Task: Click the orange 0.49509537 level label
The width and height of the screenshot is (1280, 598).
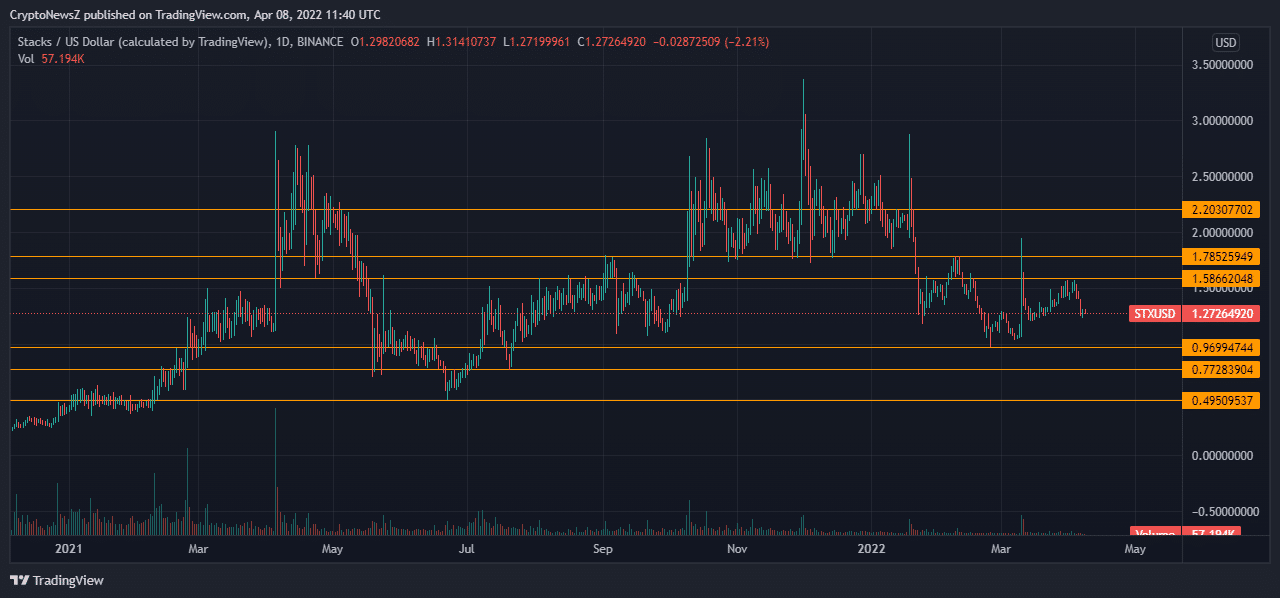Action: [1220, 402]
